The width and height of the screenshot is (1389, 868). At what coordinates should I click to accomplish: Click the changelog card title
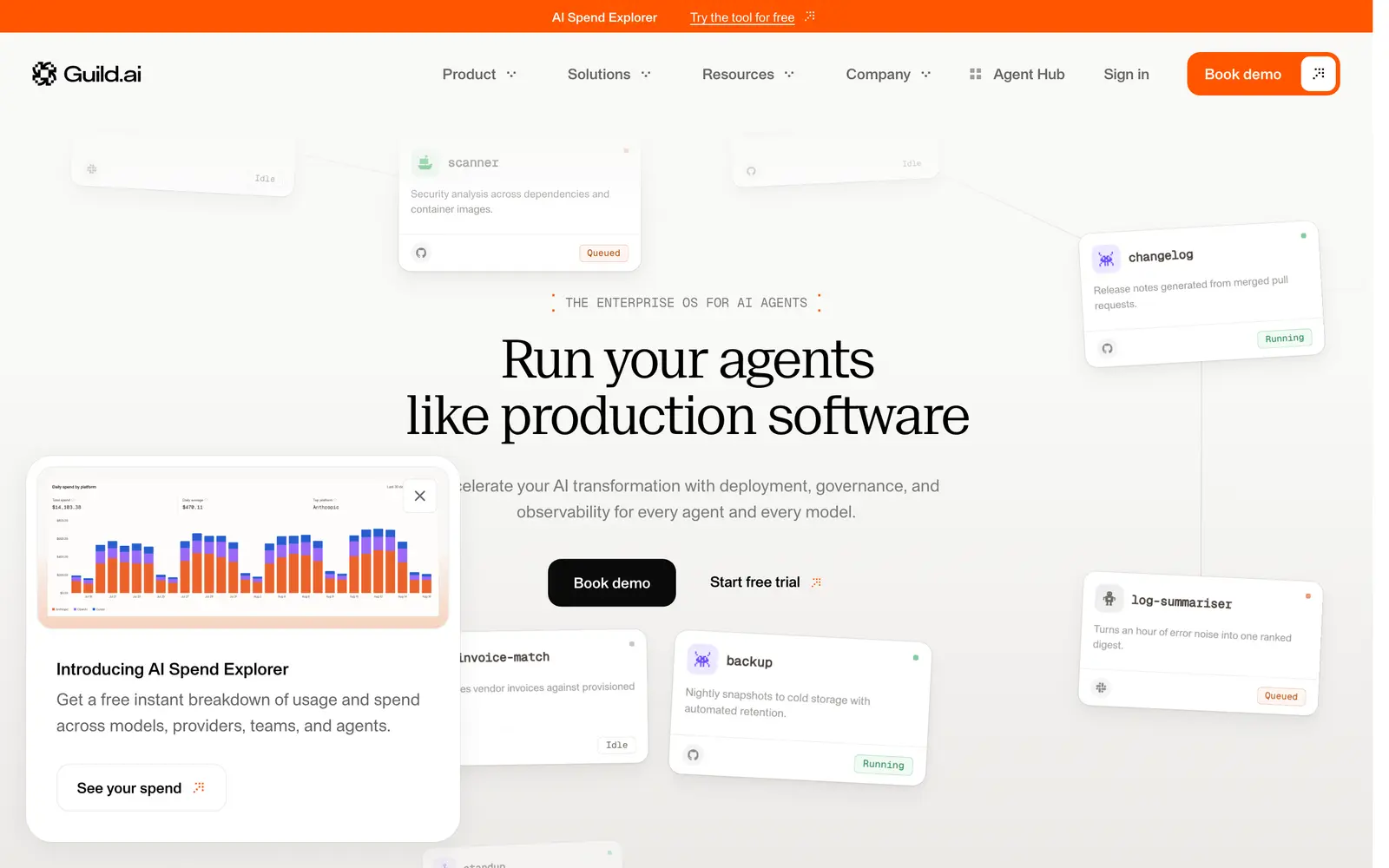coord(1161,256)
